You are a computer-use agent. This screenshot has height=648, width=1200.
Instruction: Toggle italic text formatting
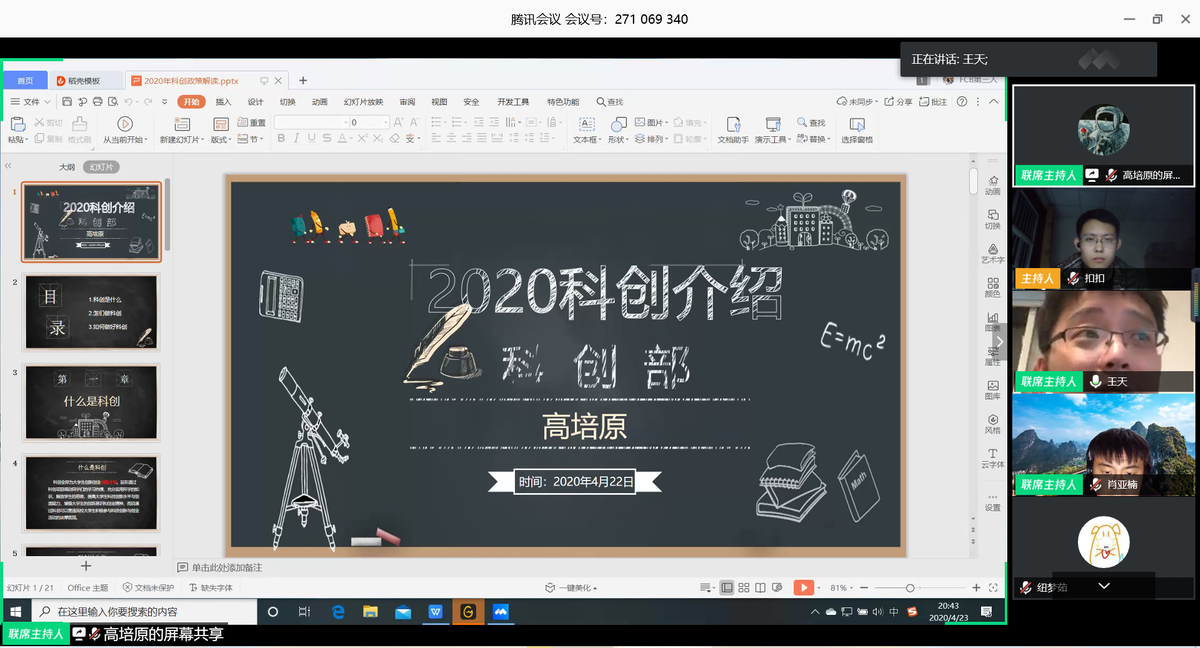pyautogui.click(x=297, y=139)
